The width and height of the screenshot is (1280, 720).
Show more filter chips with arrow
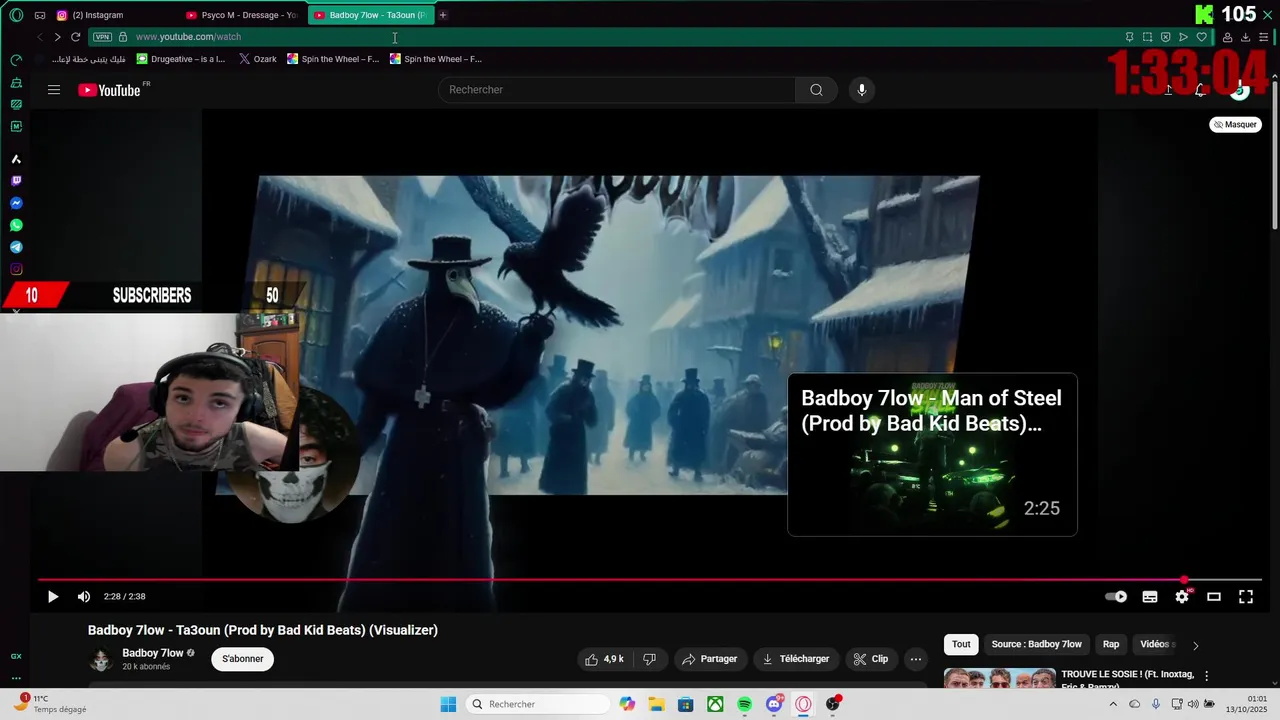(1195, 645)
